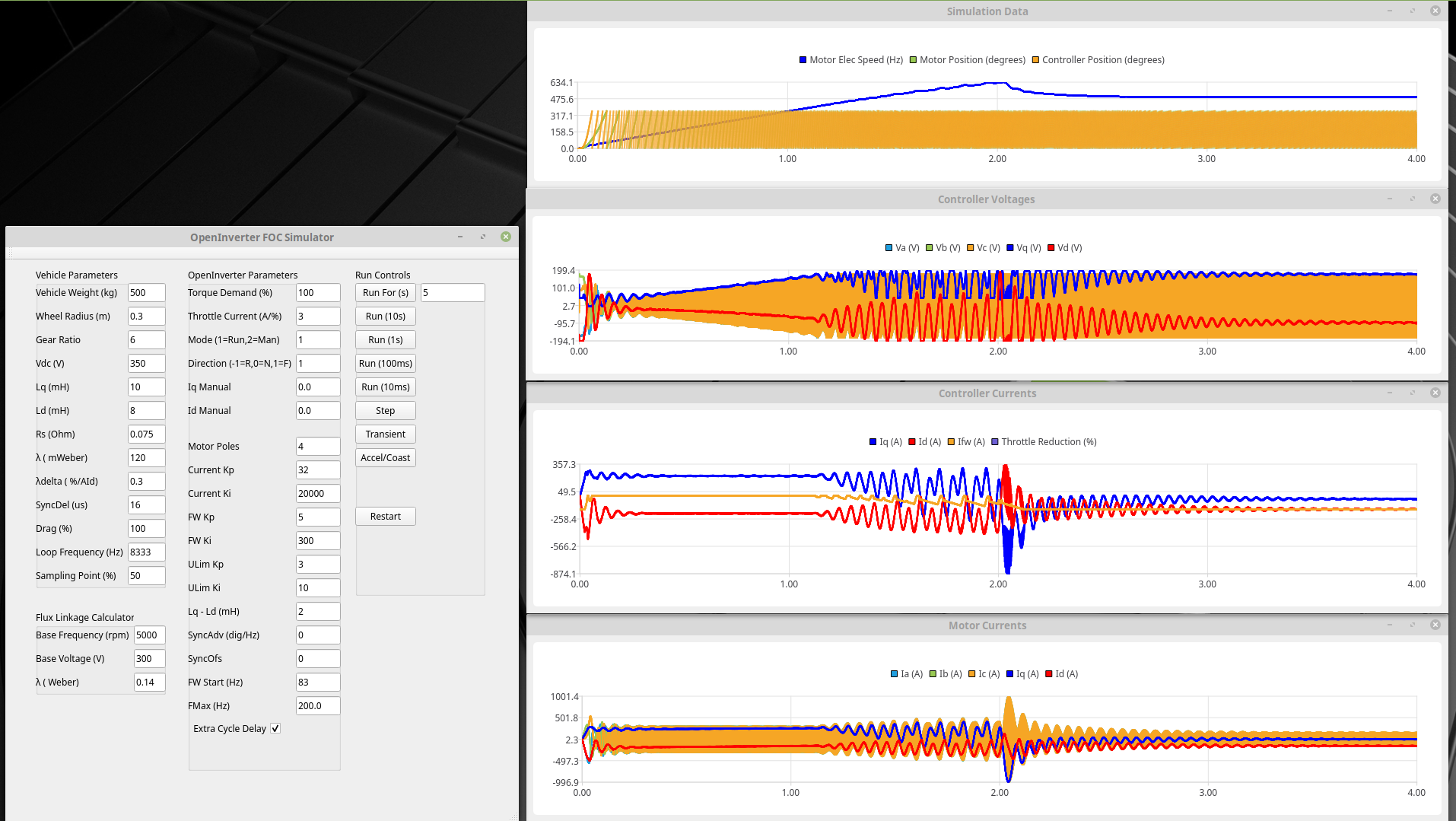Viewport: 1456px width, 821px height.
Task: Close the OpenInverter FOC Simulator window
Action: 506,237
